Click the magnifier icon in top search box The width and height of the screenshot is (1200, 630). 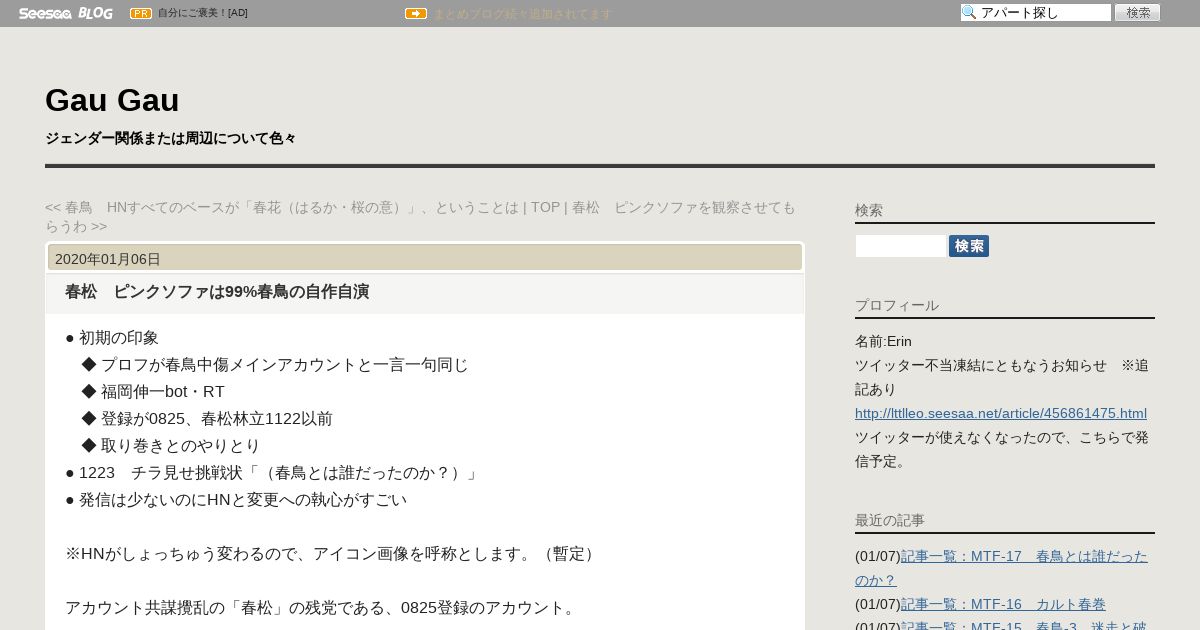(969, 13)
